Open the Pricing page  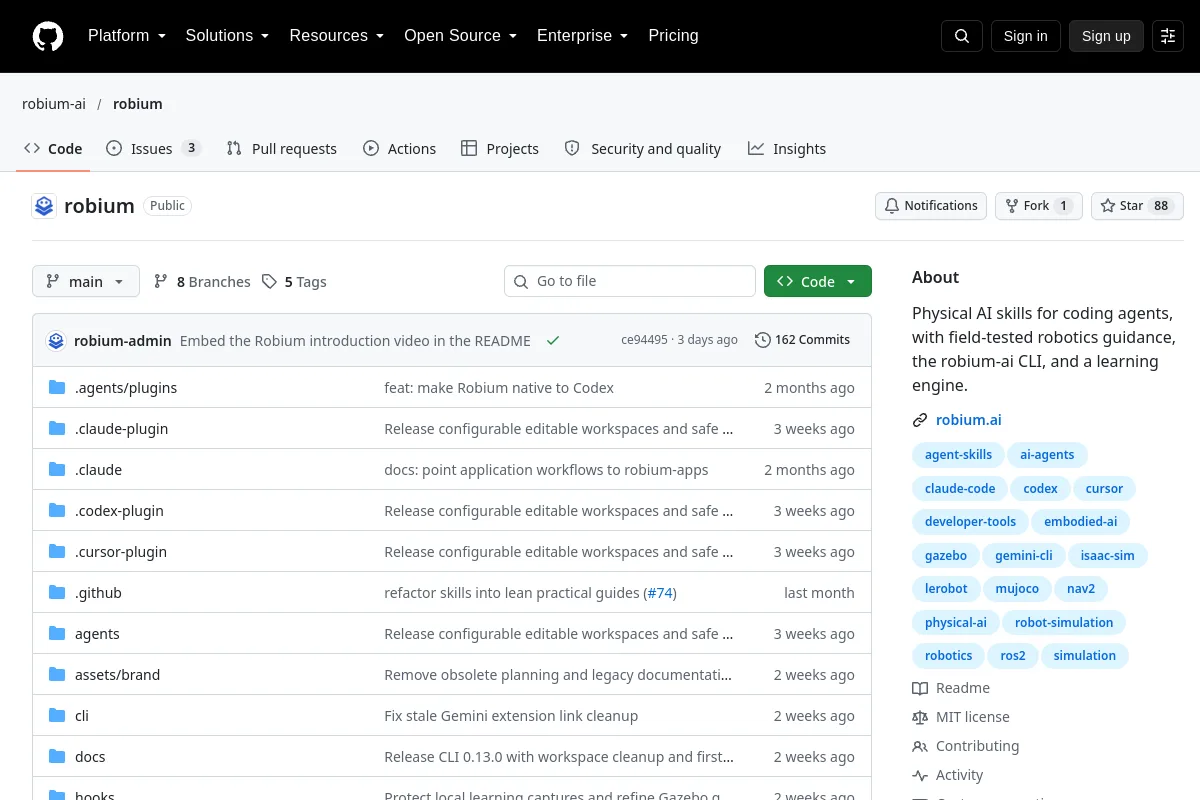pyautogui.click(x=673, y=36)
